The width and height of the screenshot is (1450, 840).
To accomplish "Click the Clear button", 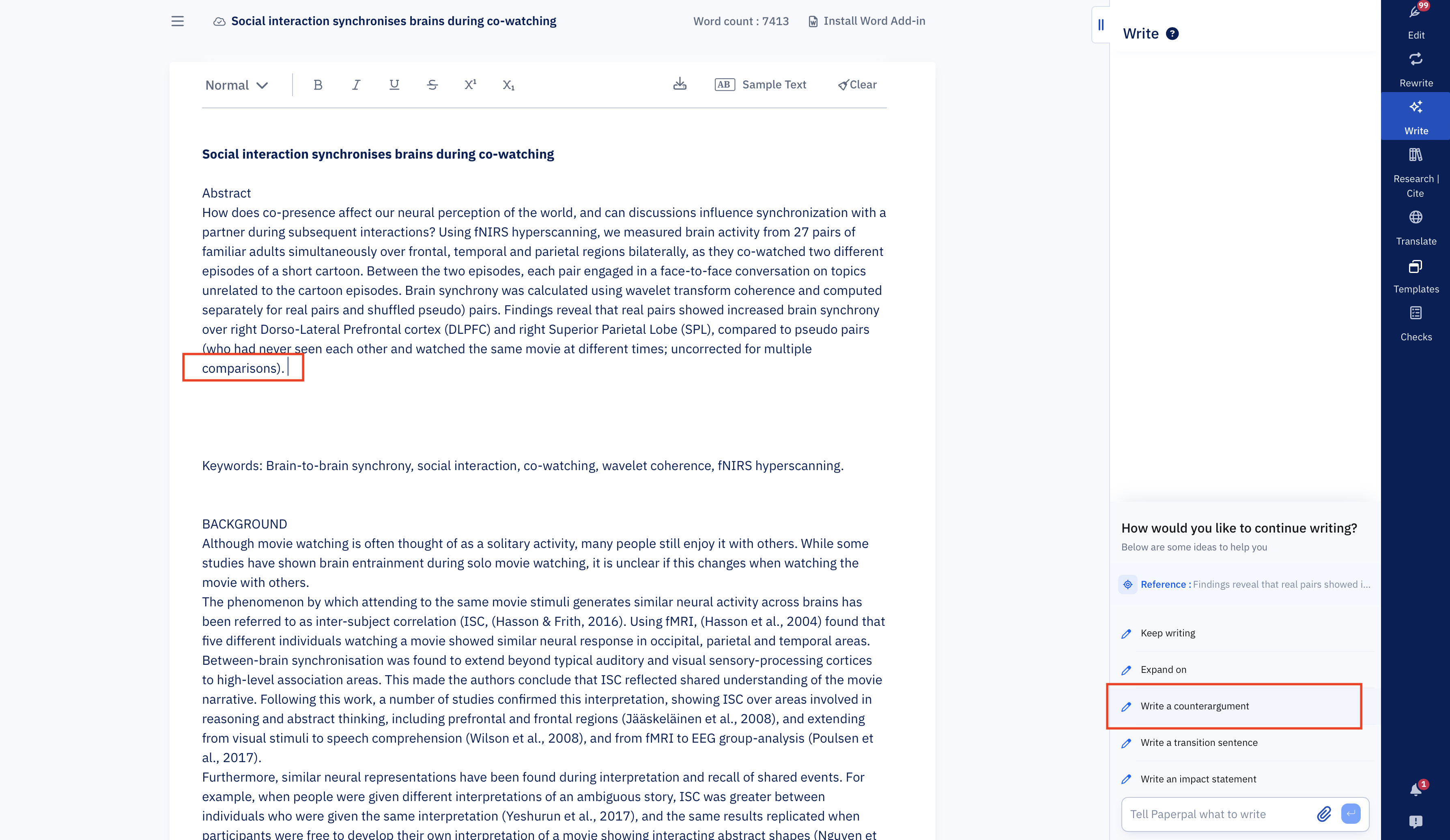I will 857,85.
